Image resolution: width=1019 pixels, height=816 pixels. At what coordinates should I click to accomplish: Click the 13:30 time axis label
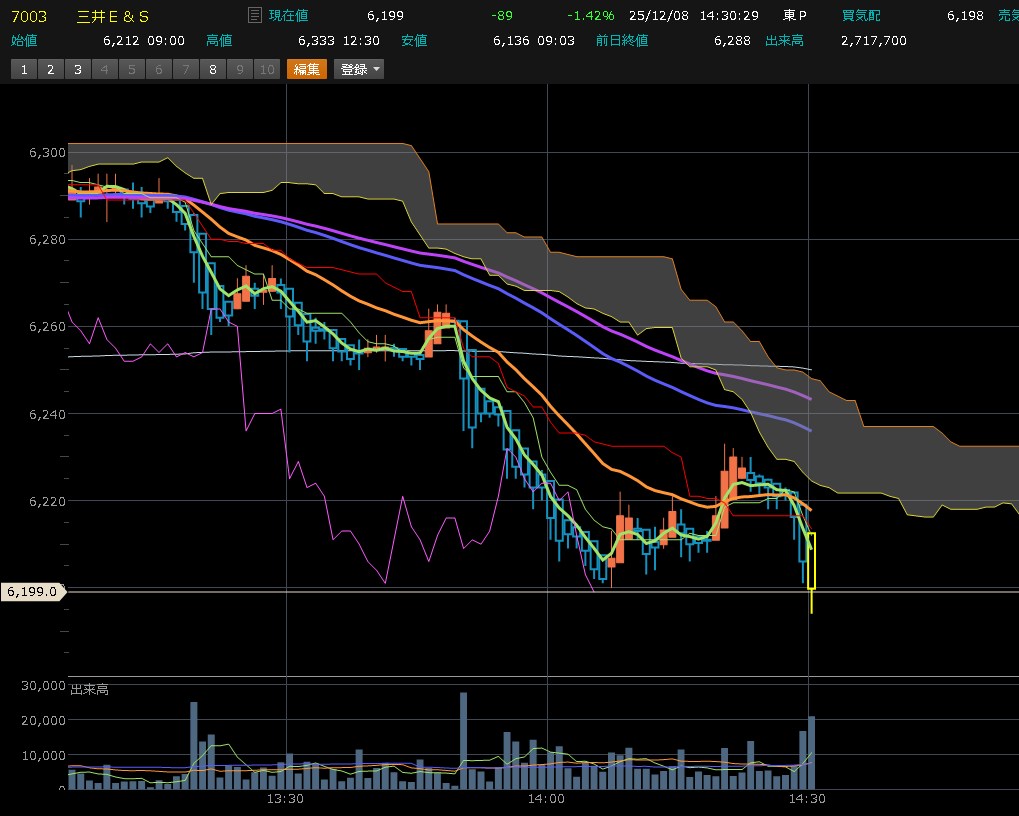[x=286, y=799]
